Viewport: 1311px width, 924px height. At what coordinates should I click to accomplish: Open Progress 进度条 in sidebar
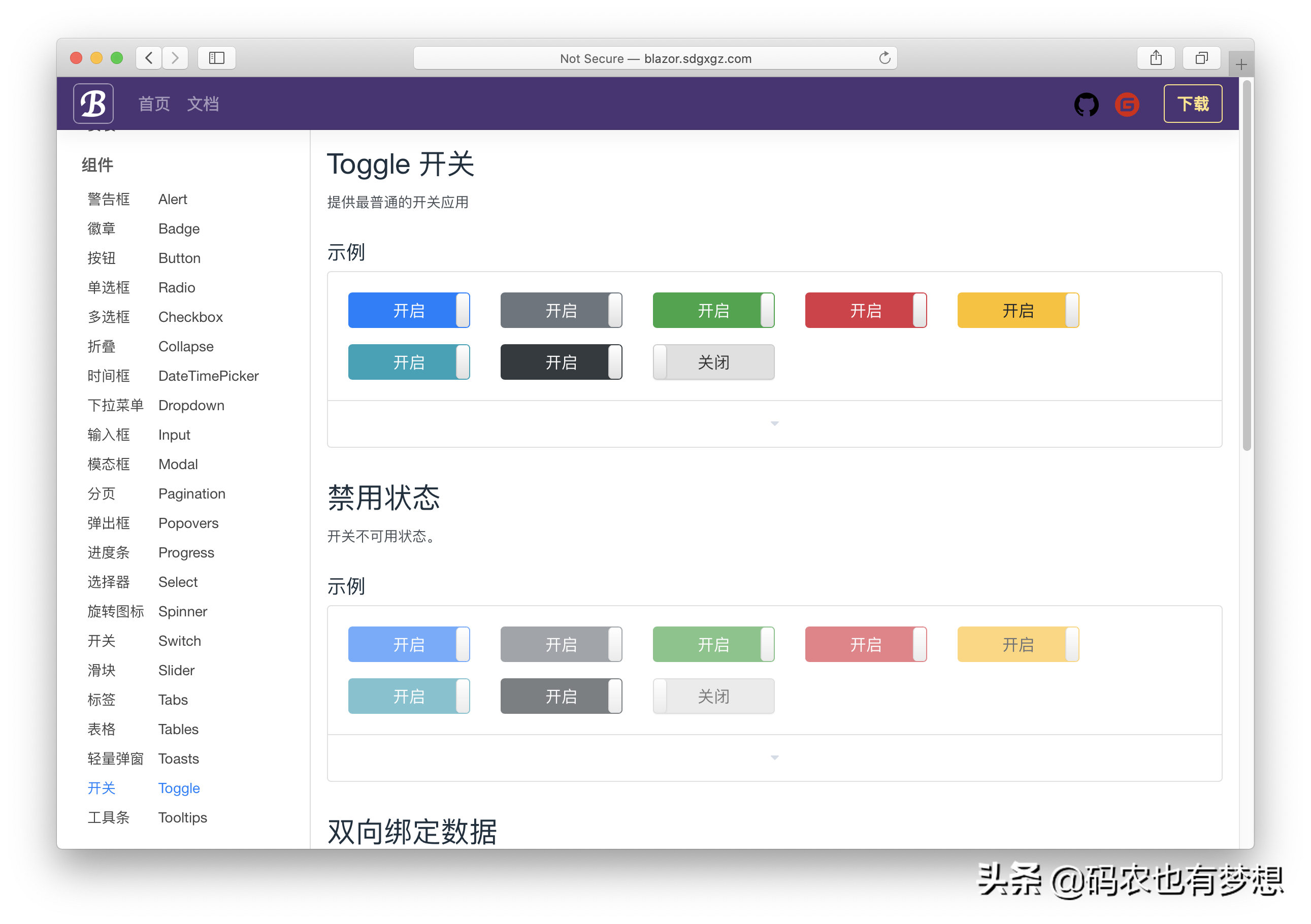(151, 552)
